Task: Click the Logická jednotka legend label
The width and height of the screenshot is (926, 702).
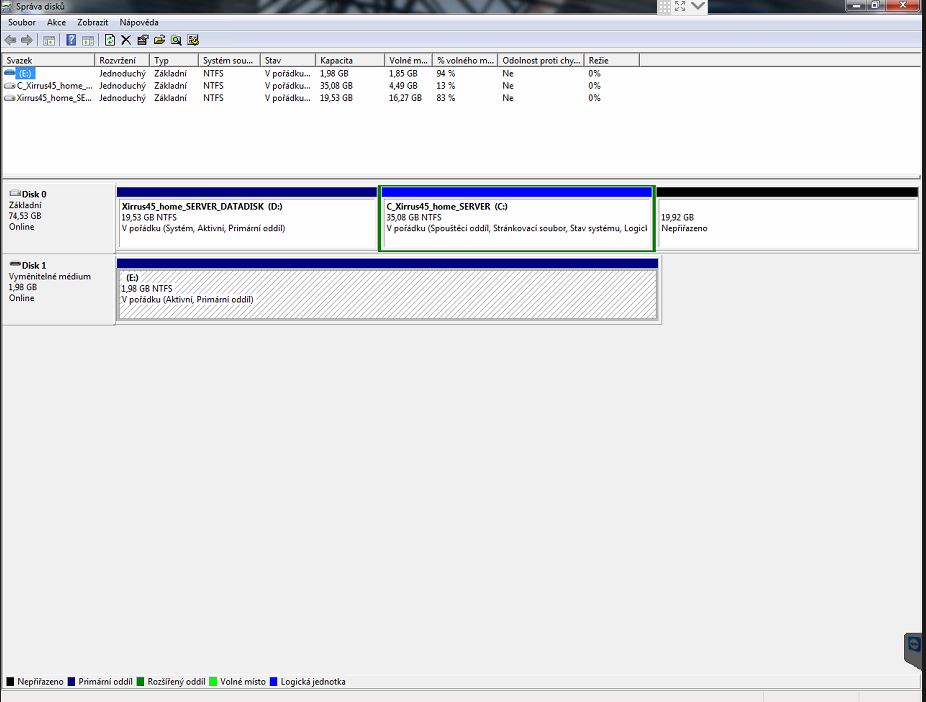Action: tap(313, 681)
